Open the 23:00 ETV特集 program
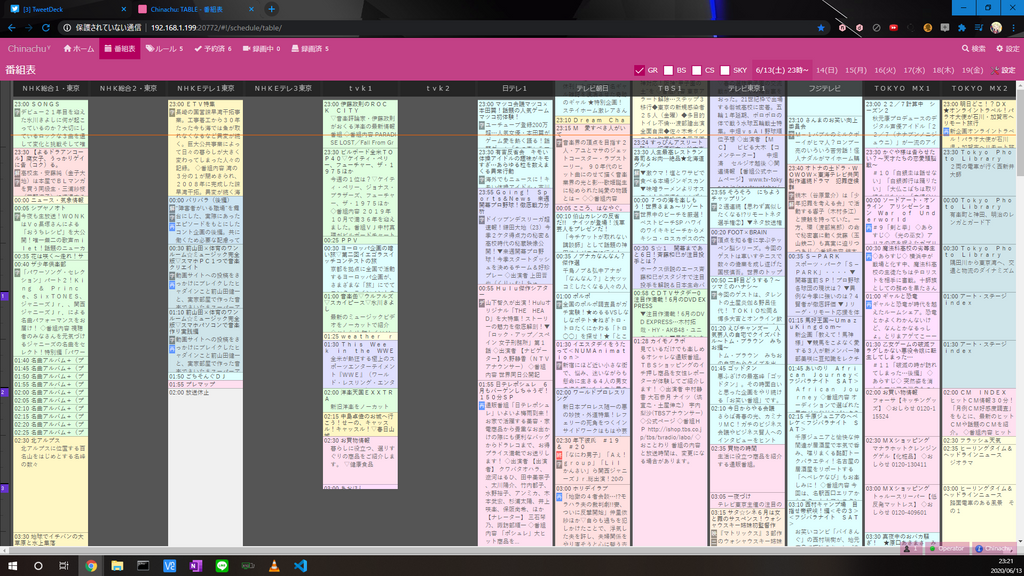This screenshot has height=576, width=1024. [x=206, y=148]
